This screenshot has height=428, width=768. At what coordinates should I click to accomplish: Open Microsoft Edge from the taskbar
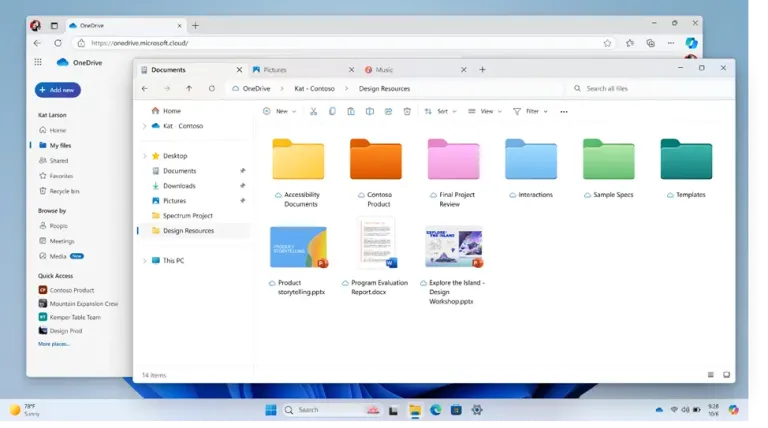click(435, 410)
